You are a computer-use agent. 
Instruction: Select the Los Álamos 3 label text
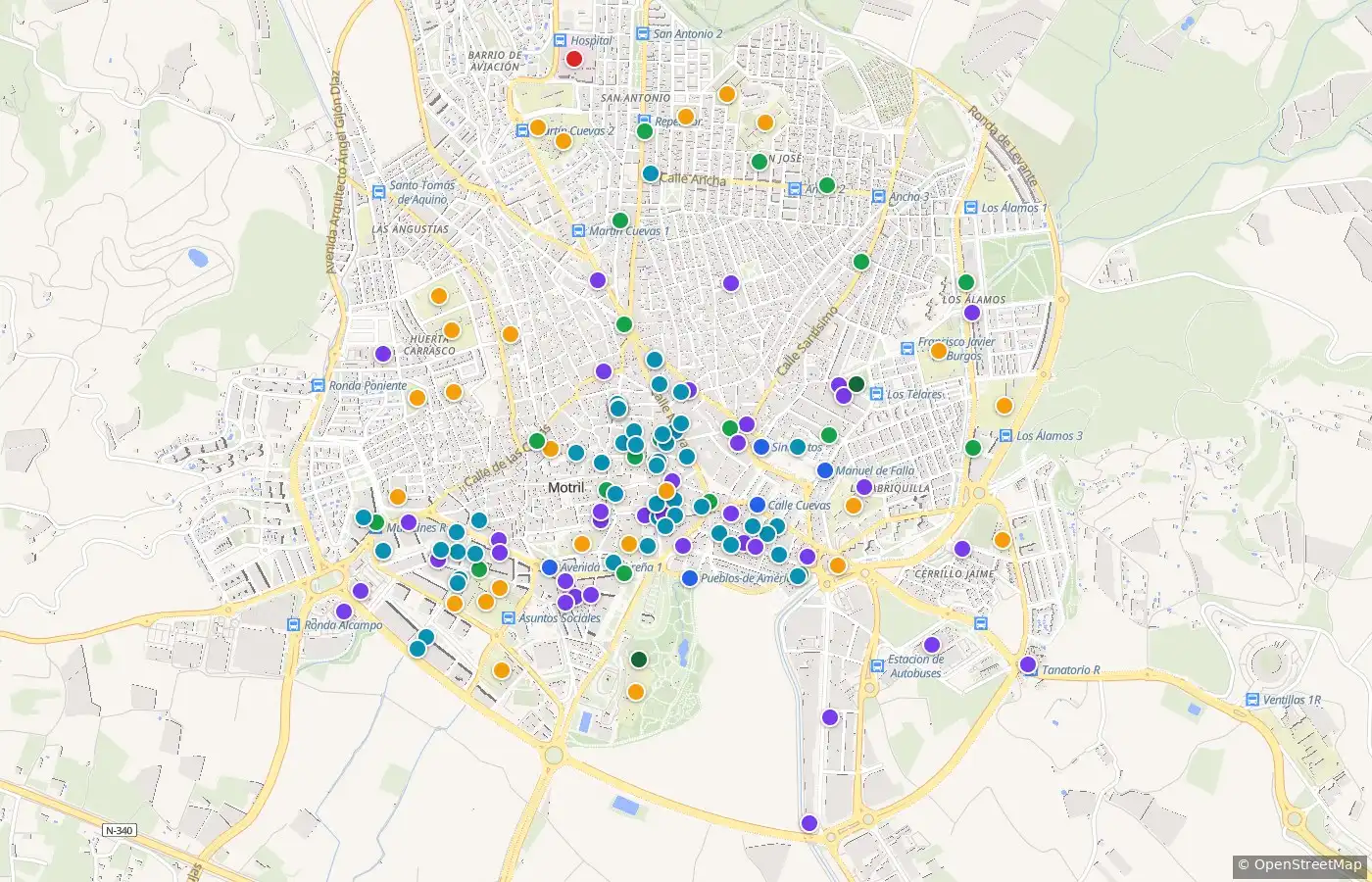[1050, 436]
